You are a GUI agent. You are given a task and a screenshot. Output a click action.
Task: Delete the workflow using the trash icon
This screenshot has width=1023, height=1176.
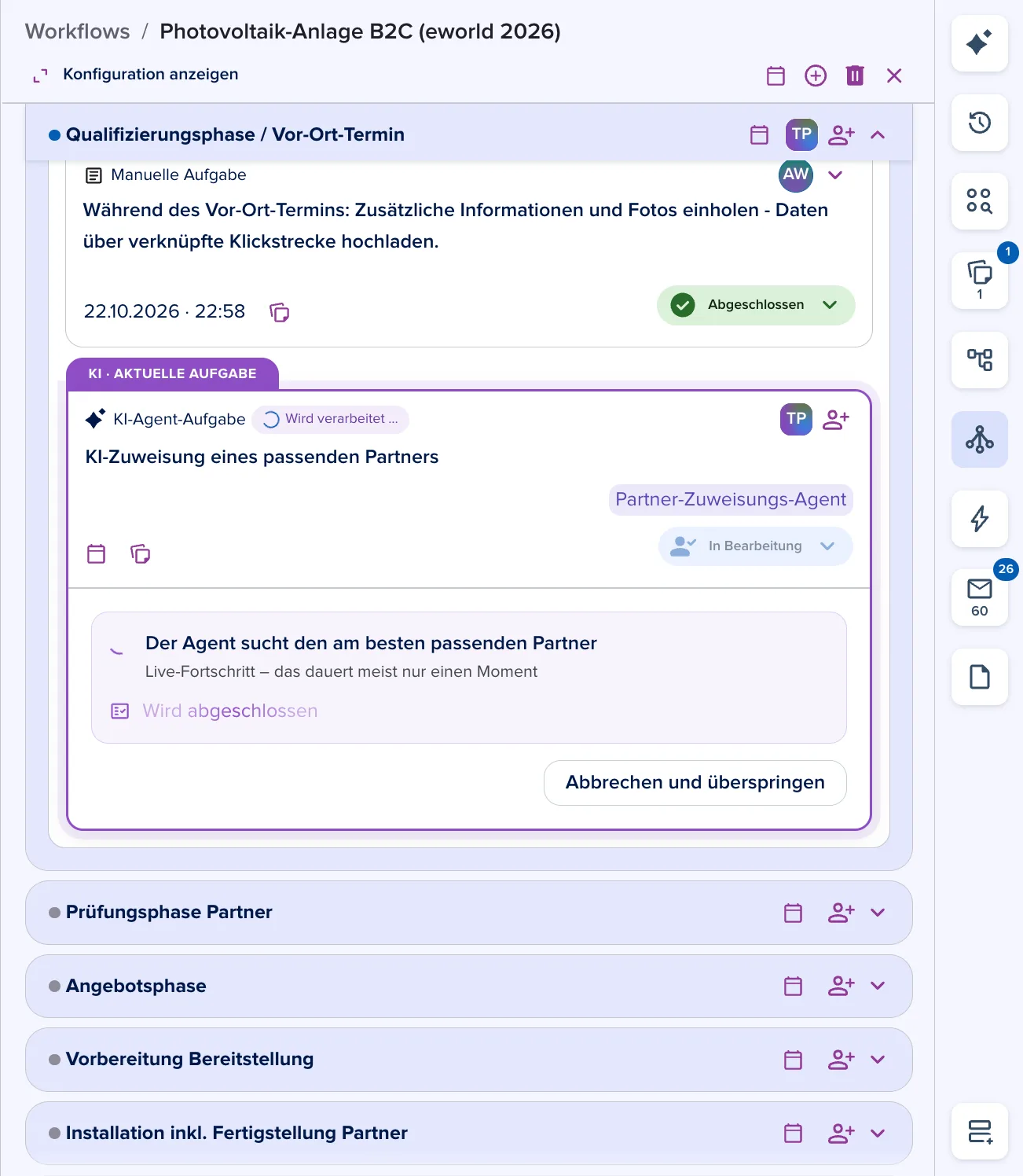(855, 75)
